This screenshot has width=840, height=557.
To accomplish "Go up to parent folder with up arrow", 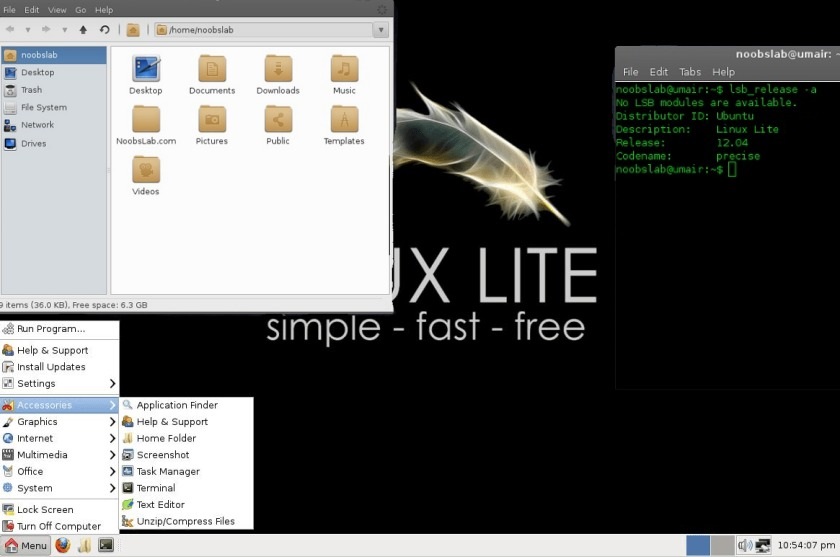I will 83,29.
